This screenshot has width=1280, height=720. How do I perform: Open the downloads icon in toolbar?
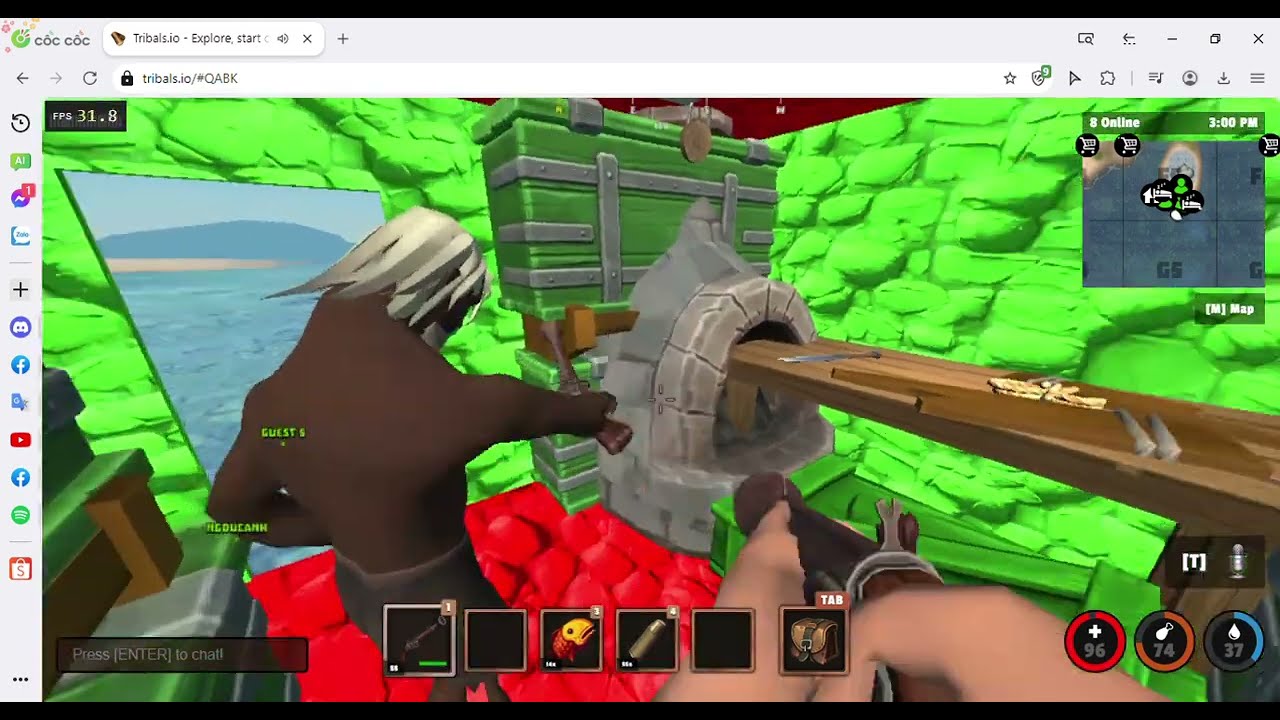1223,78
